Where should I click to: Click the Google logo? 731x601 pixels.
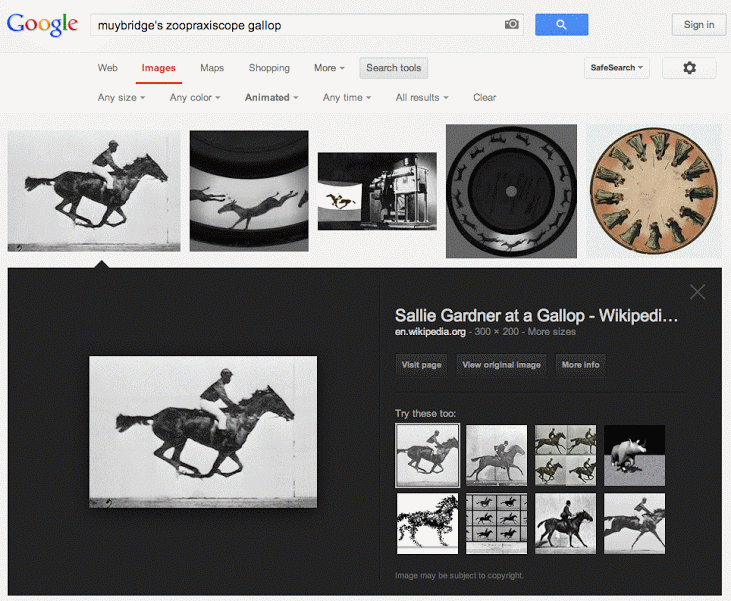click(x=42, y=25)
